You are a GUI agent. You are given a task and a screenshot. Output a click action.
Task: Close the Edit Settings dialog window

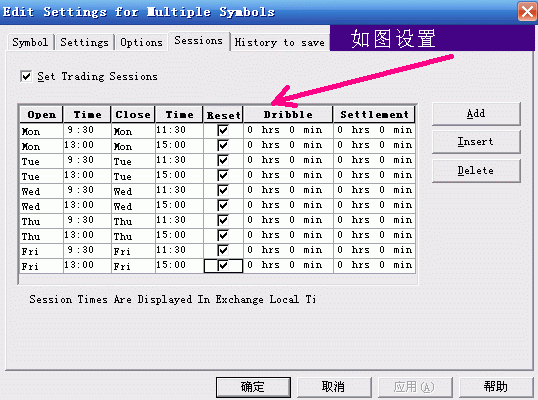527,12
